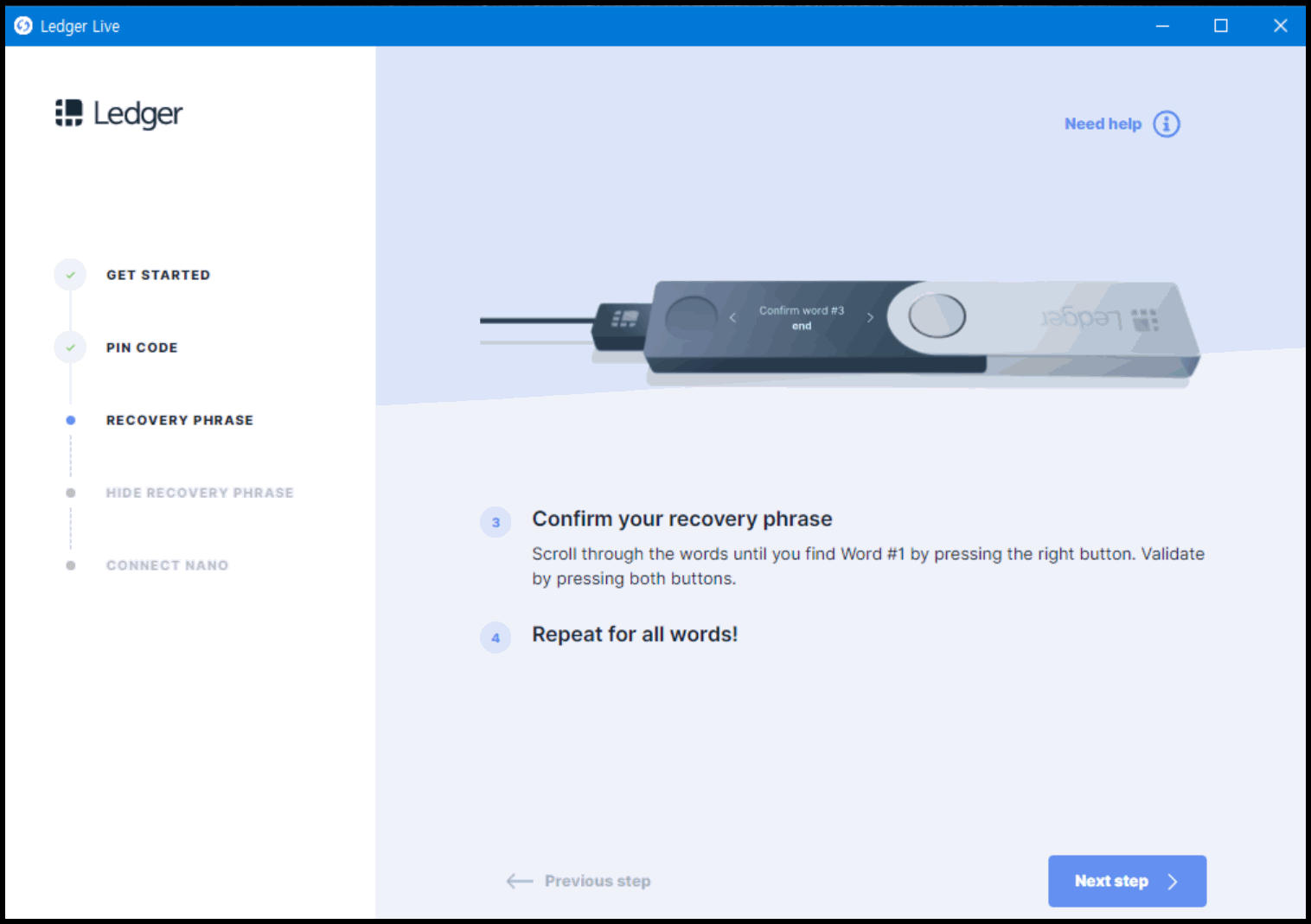Image resolution: width=1311 pixels, height=924 pixels.
Task: Click the Get Started checkmark step icon
Action: (x=70, y=275)
